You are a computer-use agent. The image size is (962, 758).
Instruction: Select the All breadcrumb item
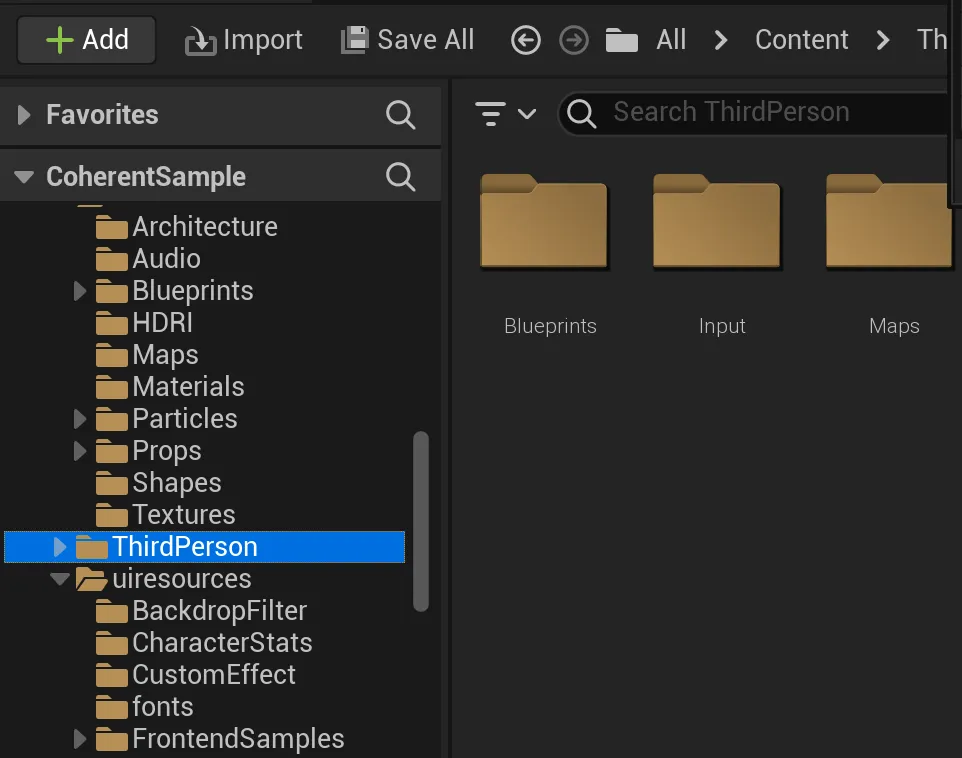(671, 40)
